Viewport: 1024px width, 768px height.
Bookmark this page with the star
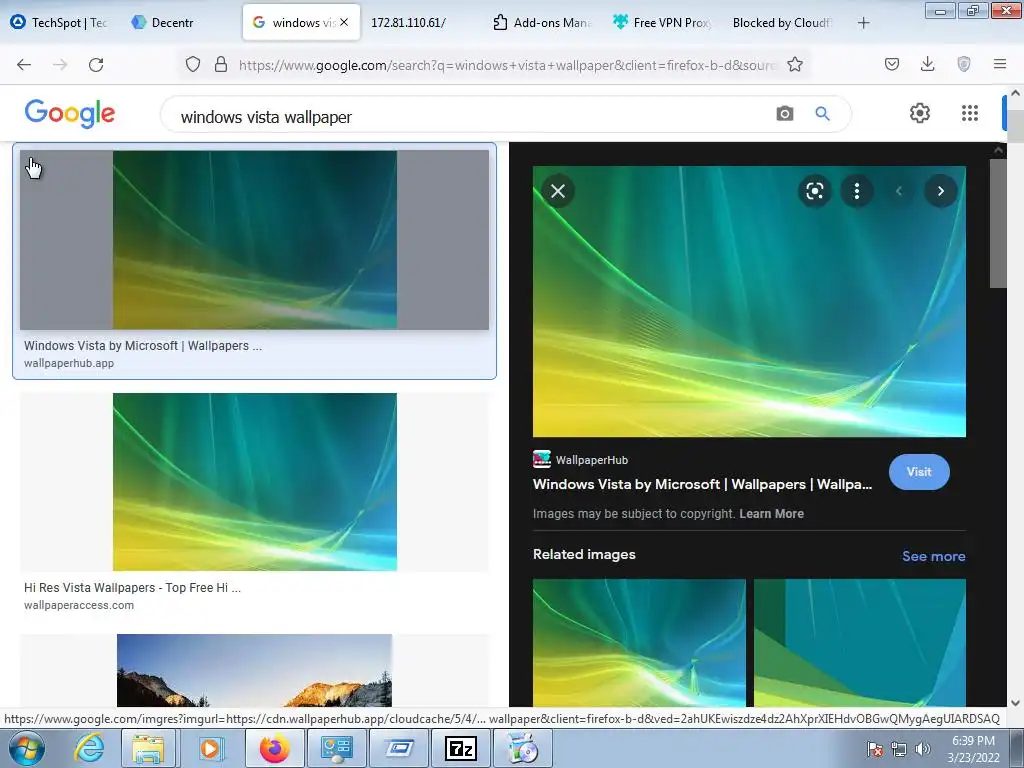795,64
